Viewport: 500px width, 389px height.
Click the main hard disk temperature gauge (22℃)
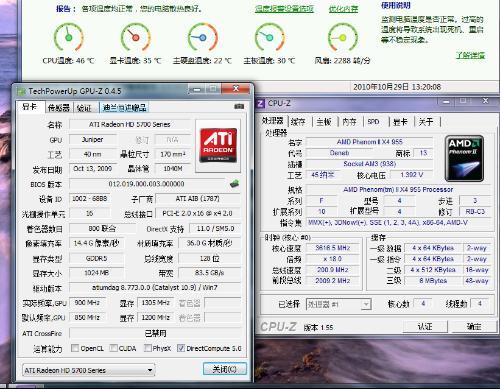click(x=203, y=37)
